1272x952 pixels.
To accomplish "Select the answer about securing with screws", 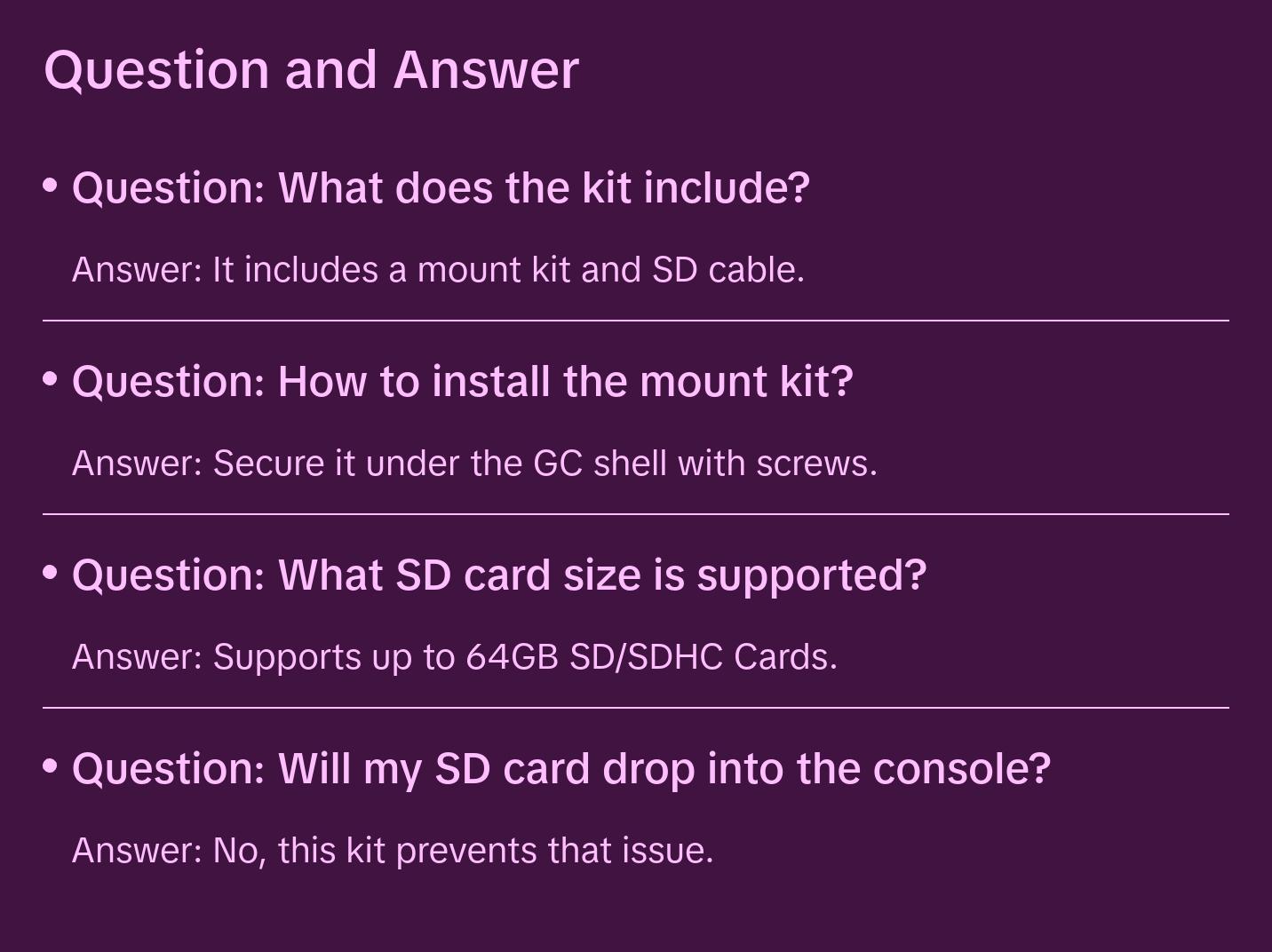I will (474, 464).
